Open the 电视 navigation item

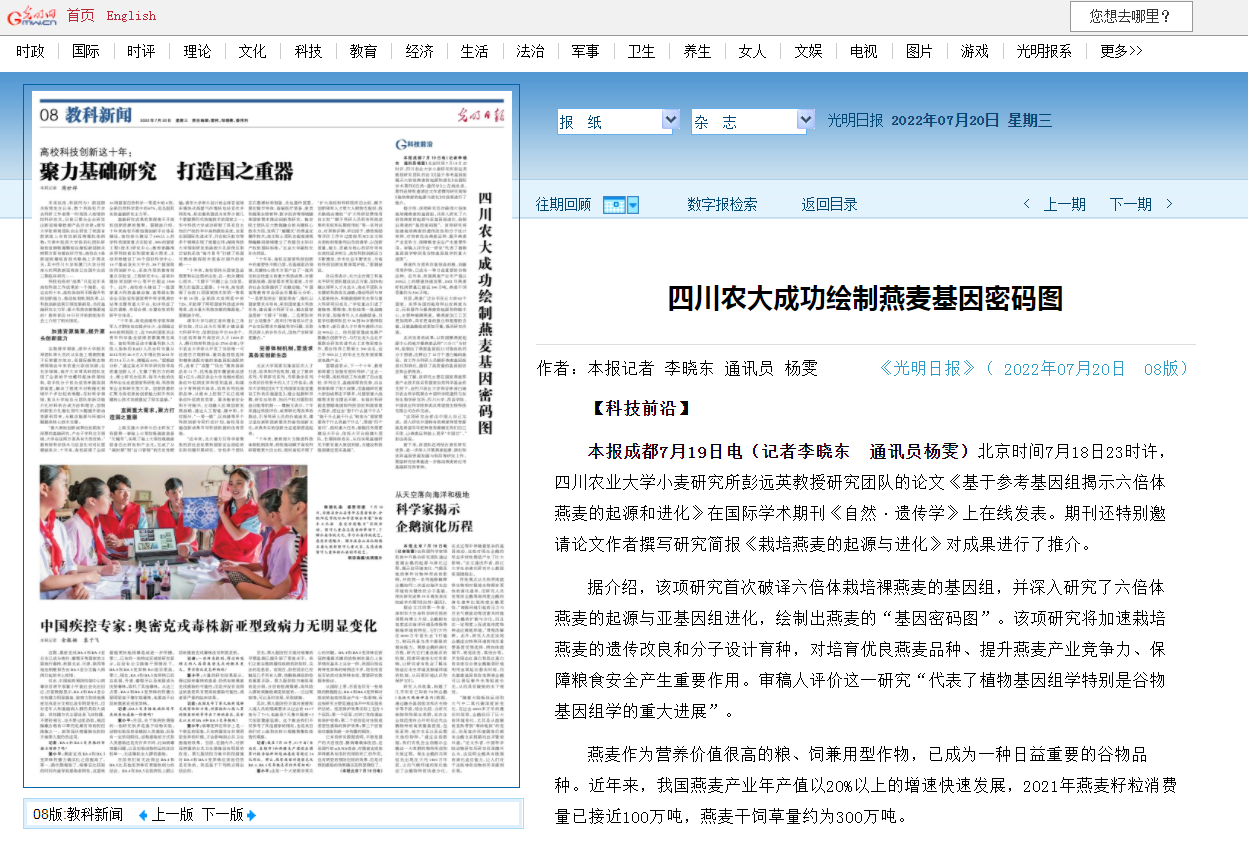(x=864, y=51)
